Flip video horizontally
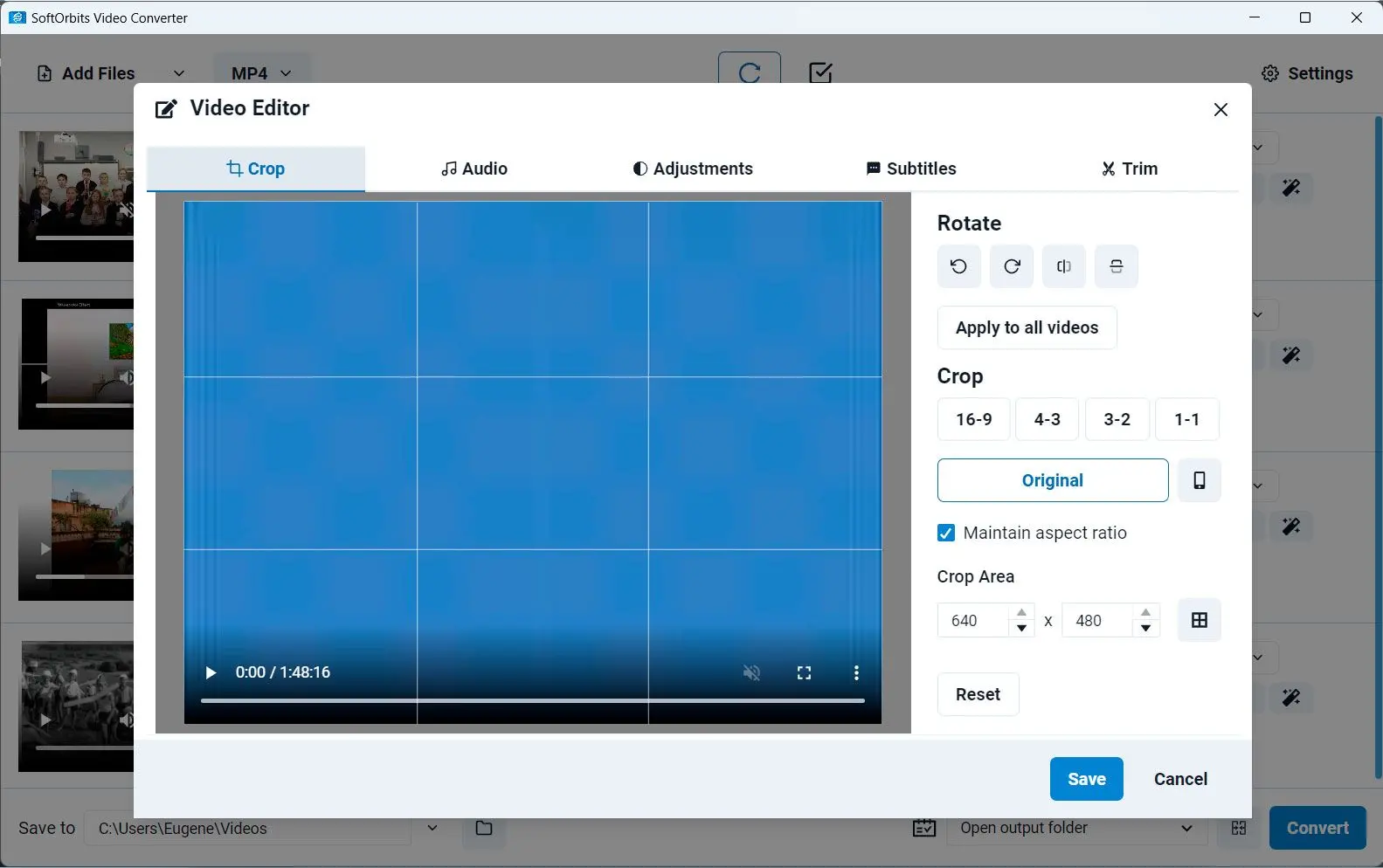This screenshot has width=1383, height=868. click(x=1063, y=266)
